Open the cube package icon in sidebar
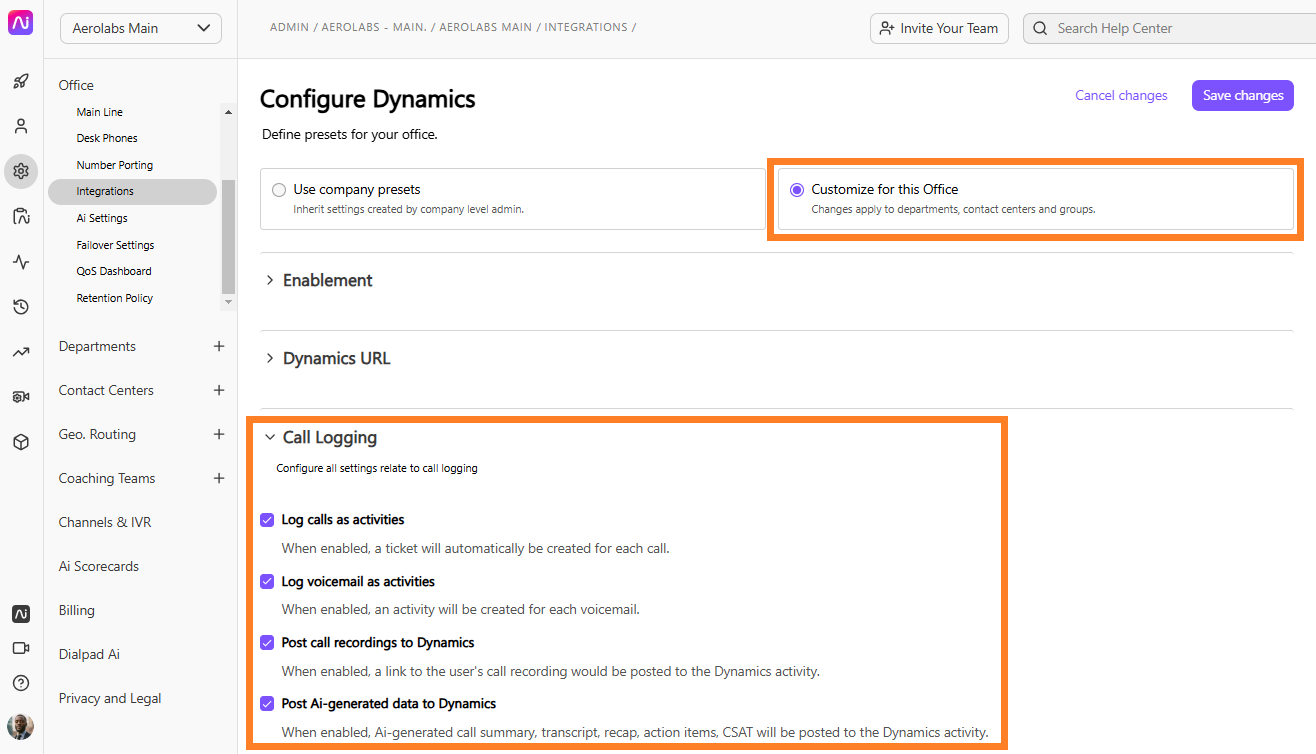1316x754 pixels. click(x=21, y=442)
